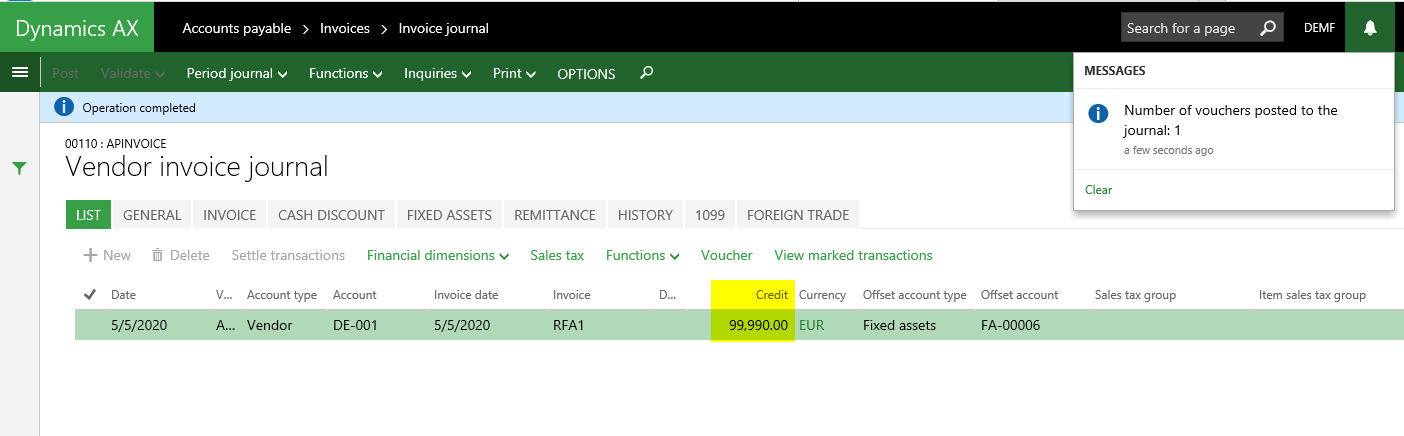Go to Accounts payable breadcrumb

236,28
